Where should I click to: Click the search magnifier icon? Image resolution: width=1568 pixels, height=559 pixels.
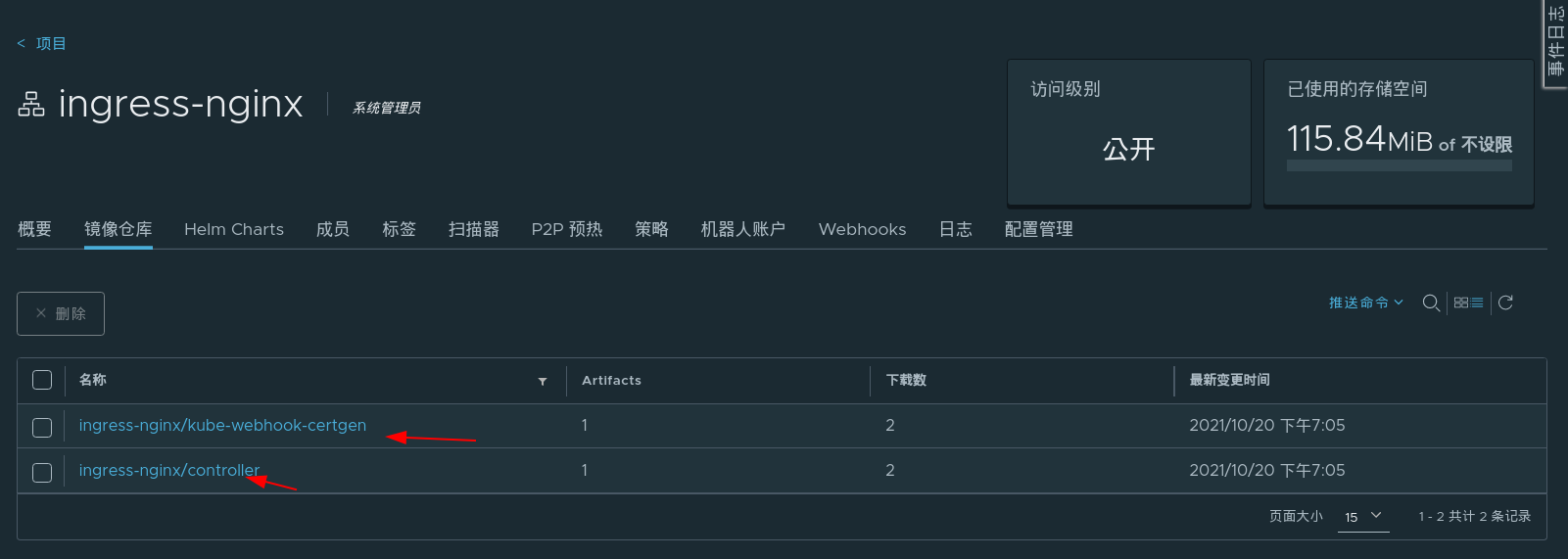1431,303
